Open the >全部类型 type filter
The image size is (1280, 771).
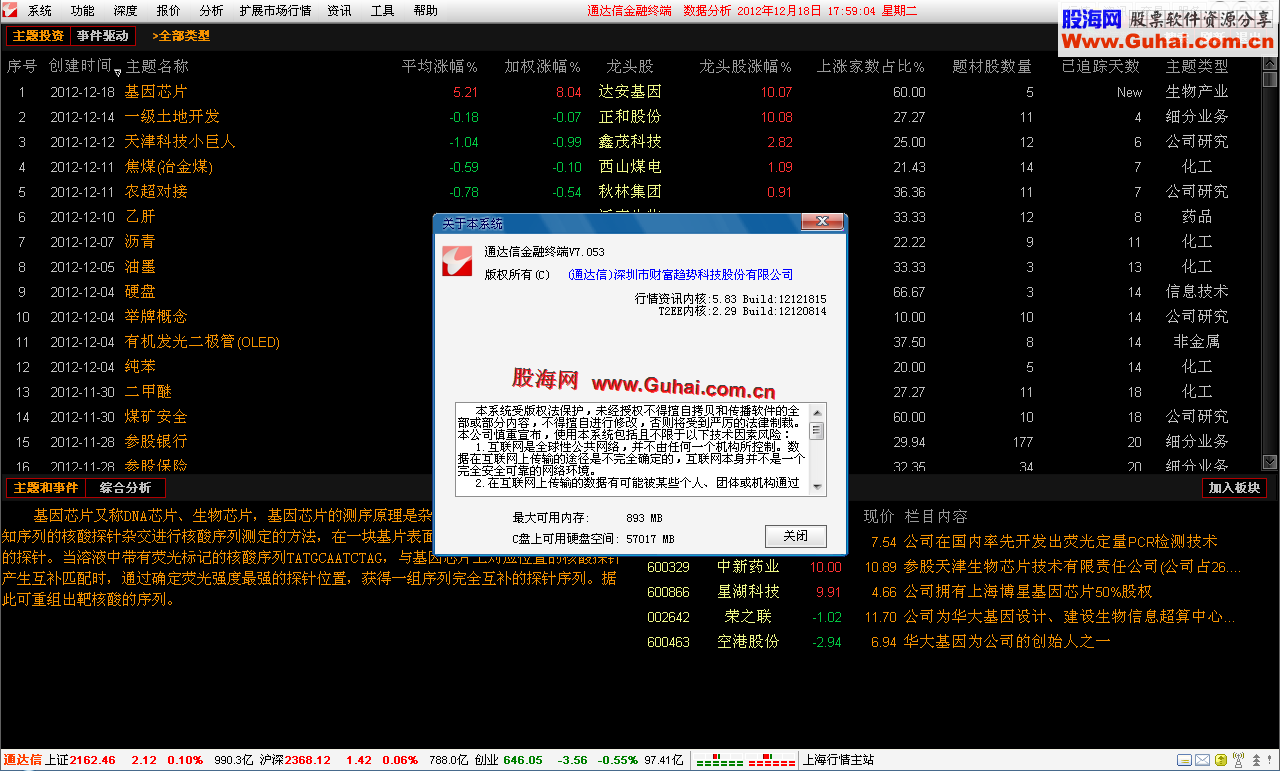(x=181, y=36)
